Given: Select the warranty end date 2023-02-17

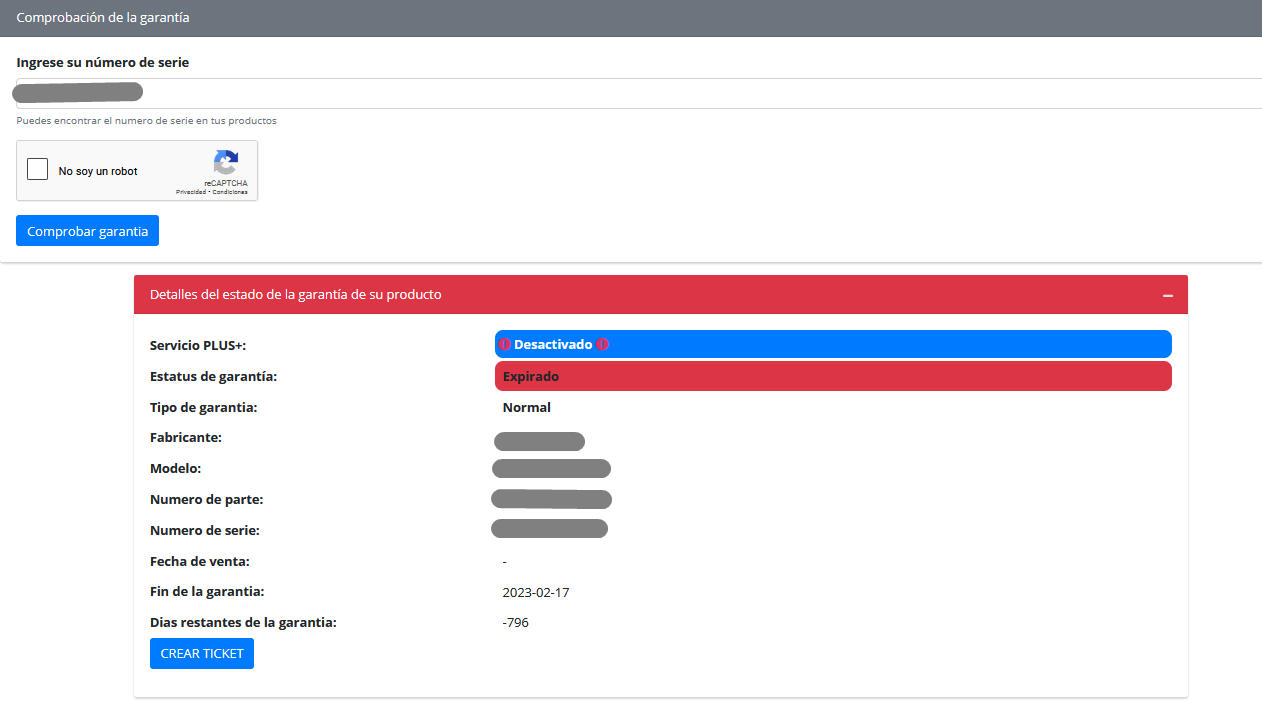Looking at the screenshot, I should point(536,593).
